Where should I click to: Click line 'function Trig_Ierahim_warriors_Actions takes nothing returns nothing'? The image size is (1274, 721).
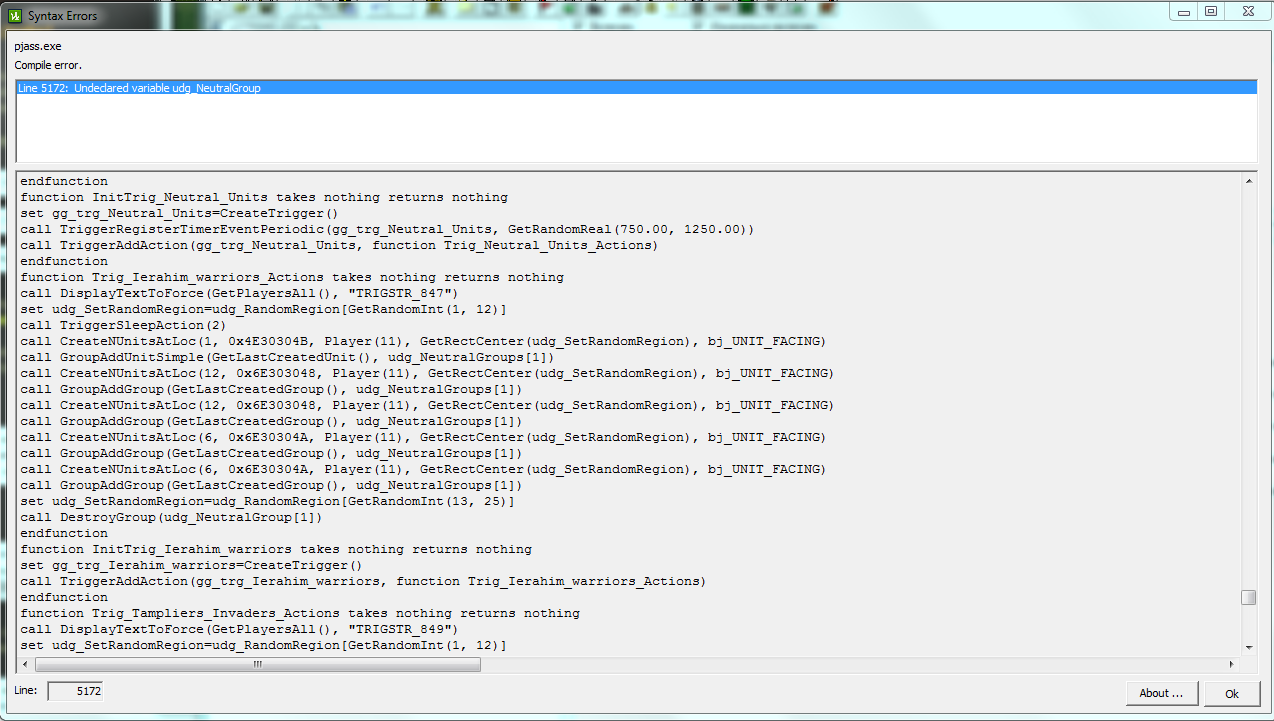pos(292,277)
